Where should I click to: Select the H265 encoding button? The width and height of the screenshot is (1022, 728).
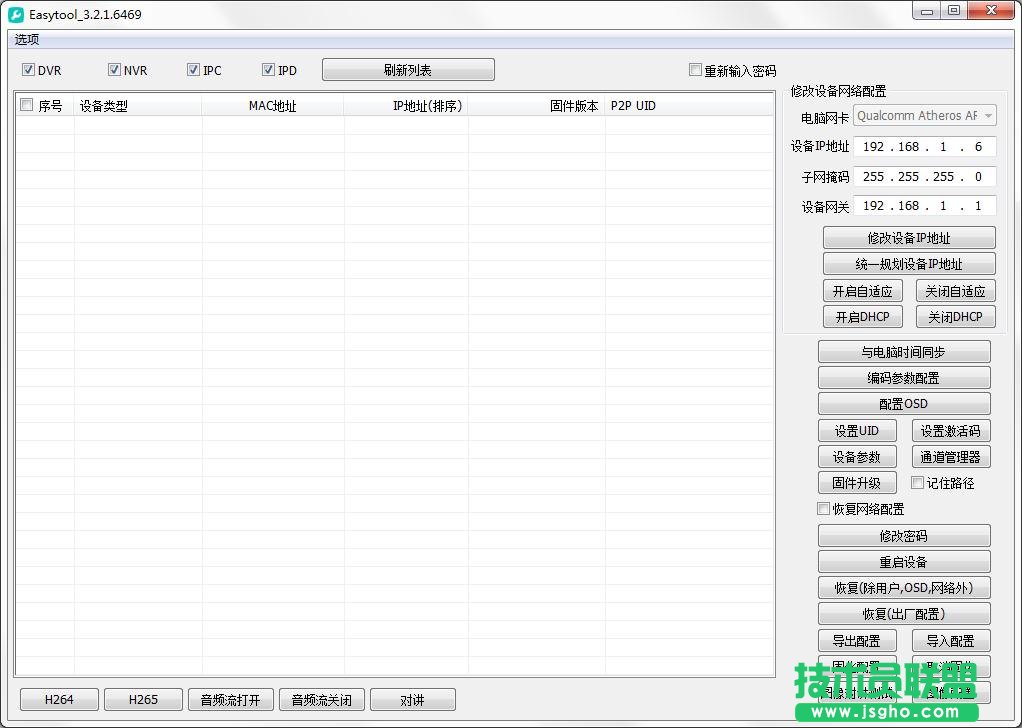click(143, 699)
